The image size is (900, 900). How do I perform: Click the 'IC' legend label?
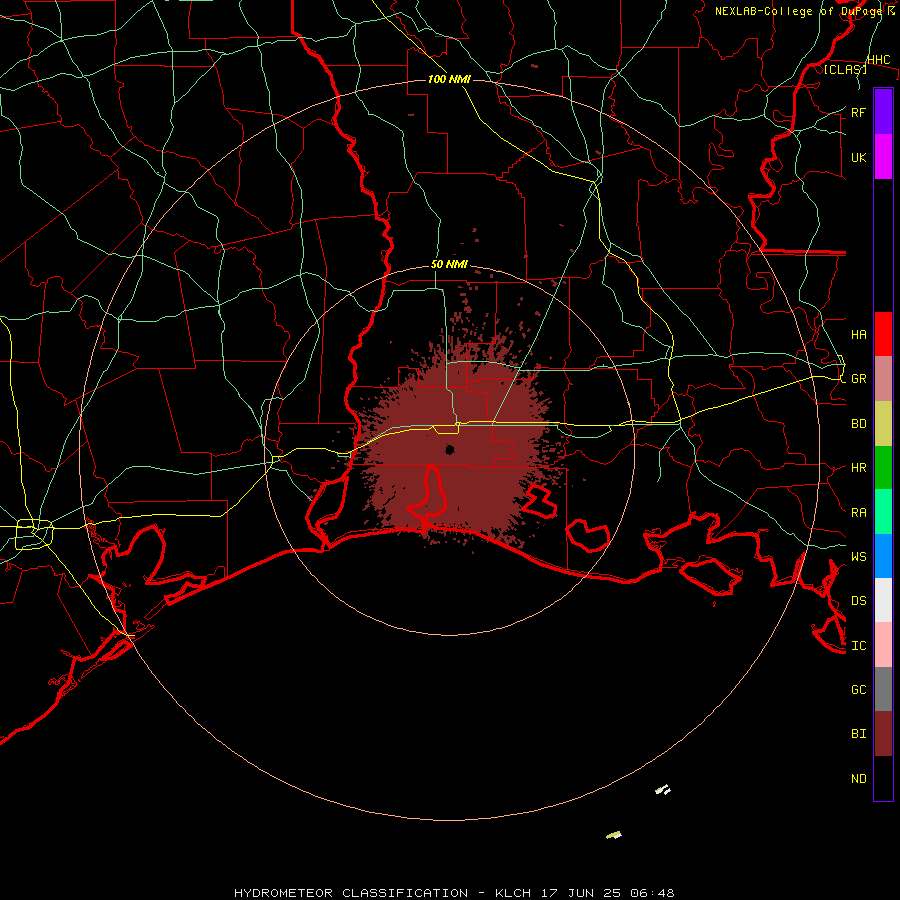(x=858, y=646)
